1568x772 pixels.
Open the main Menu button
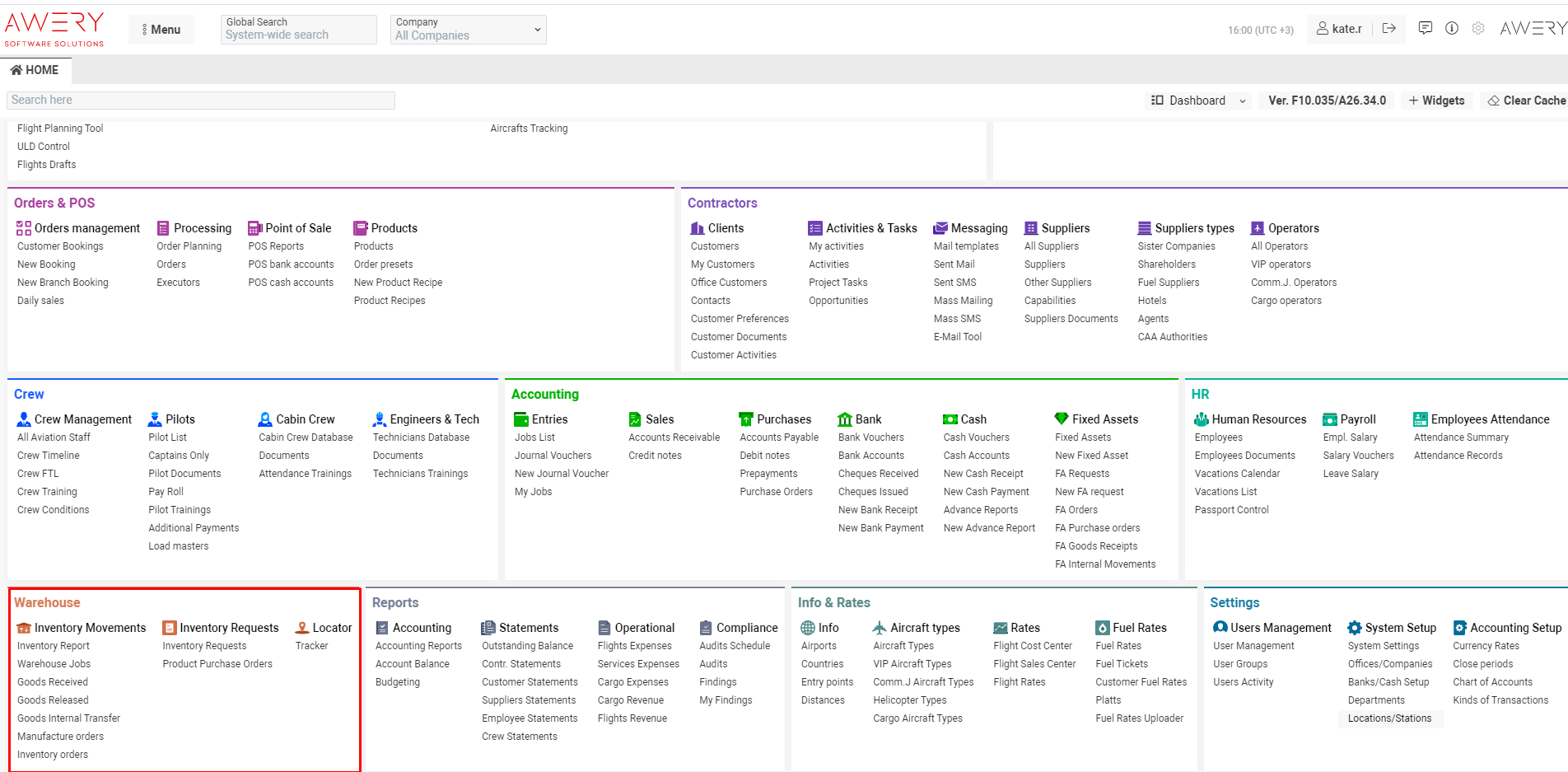161,30
